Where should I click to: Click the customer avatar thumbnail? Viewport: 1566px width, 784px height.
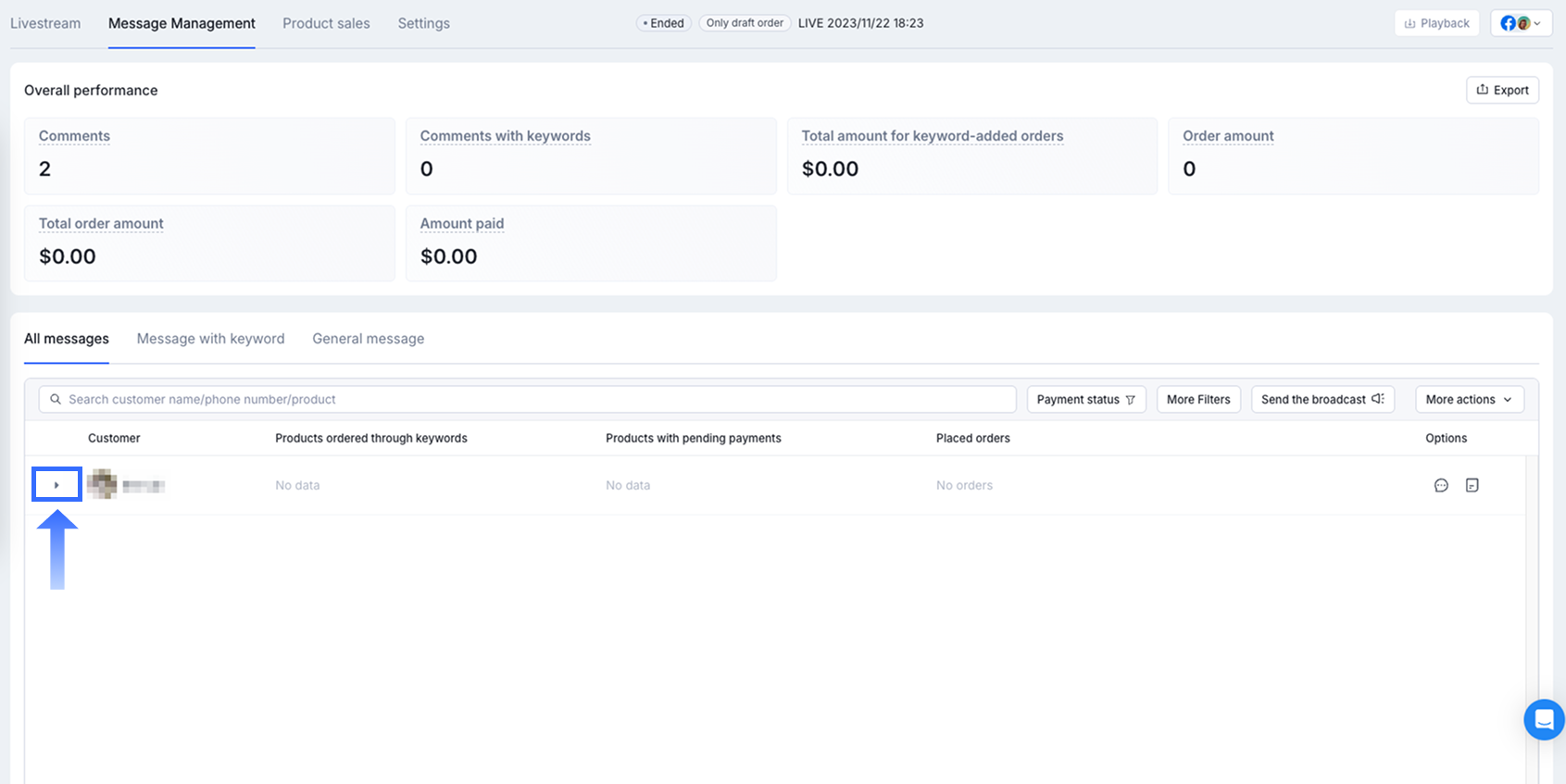102,484
